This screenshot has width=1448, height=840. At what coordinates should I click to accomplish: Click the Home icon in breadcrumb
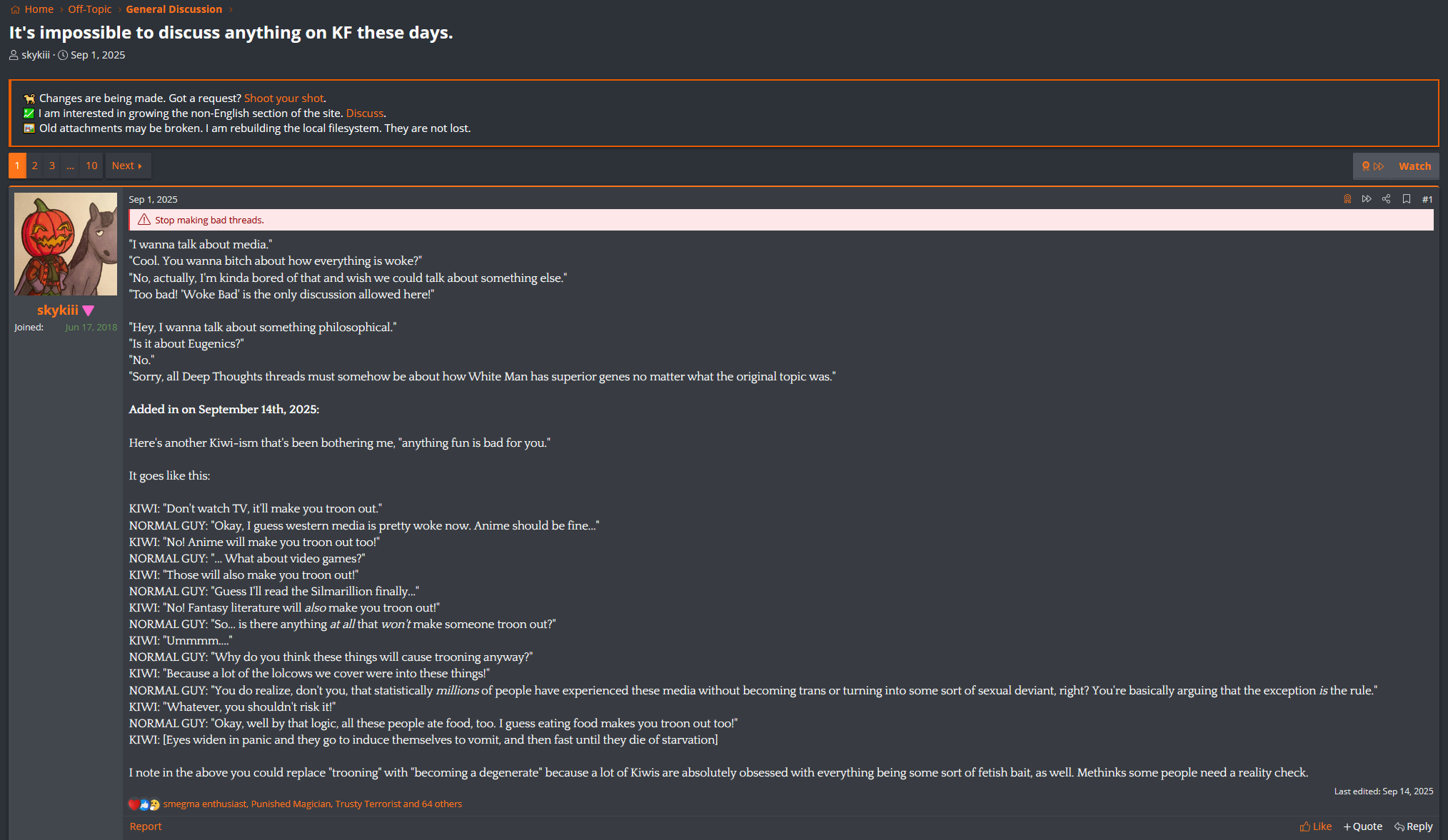[x=15, y=9]
